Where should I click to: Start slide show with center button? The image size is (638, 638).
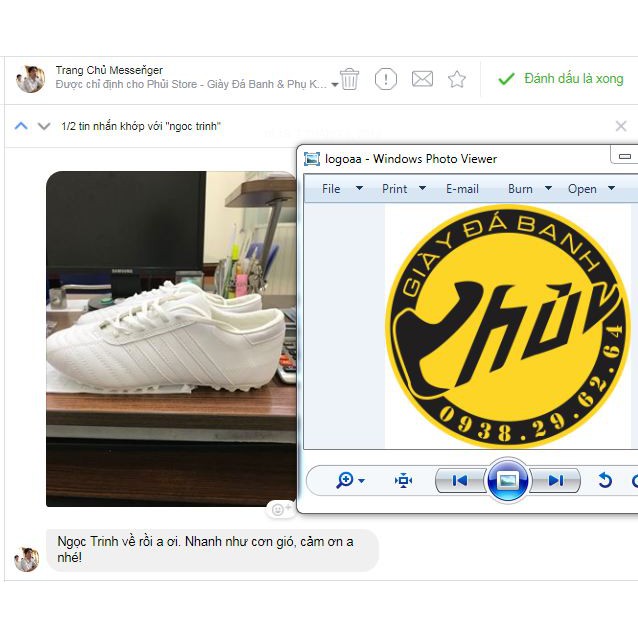[x=507, y=481]
